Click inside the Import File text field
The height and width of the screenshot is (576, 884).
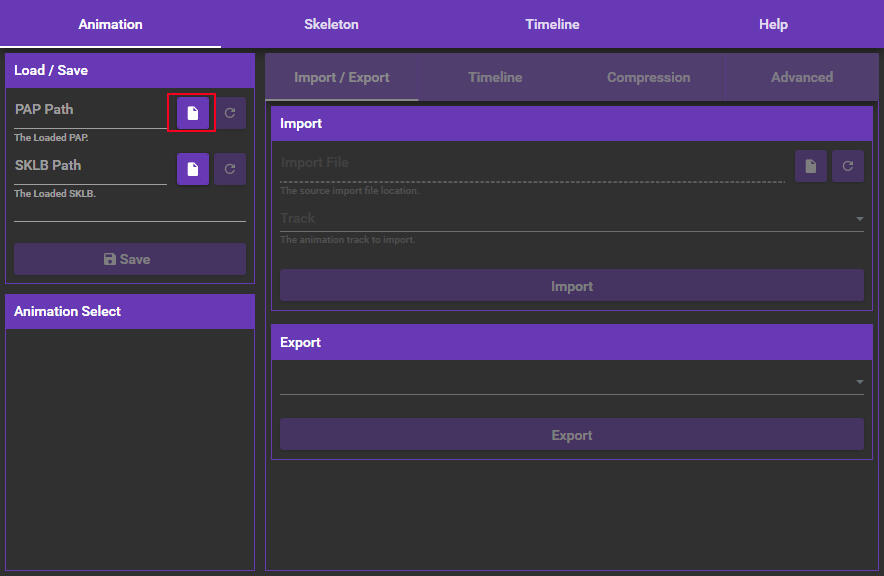point(500,162)
